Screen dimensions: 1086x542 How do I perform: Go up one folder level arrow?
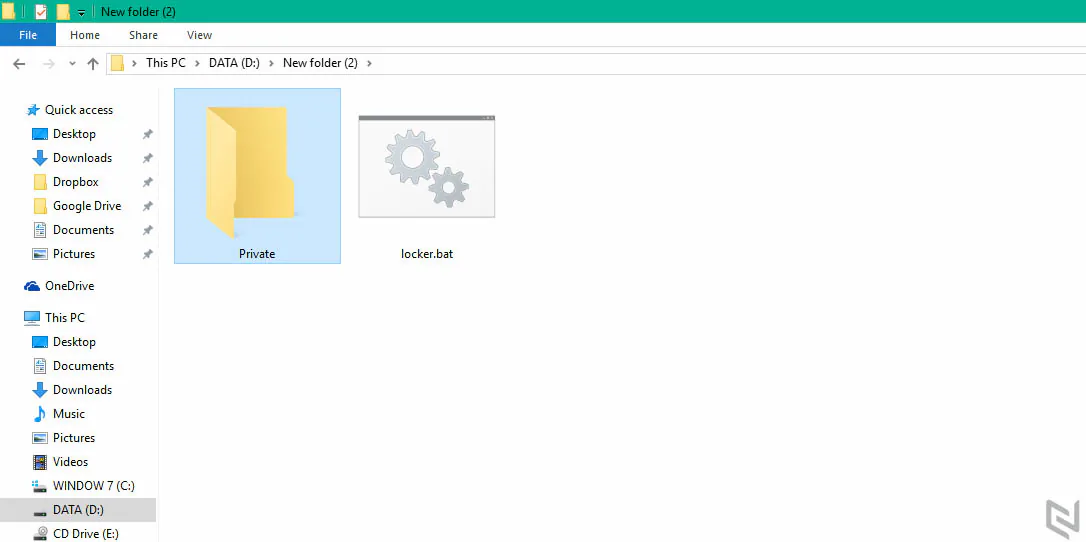click(93, 64)
